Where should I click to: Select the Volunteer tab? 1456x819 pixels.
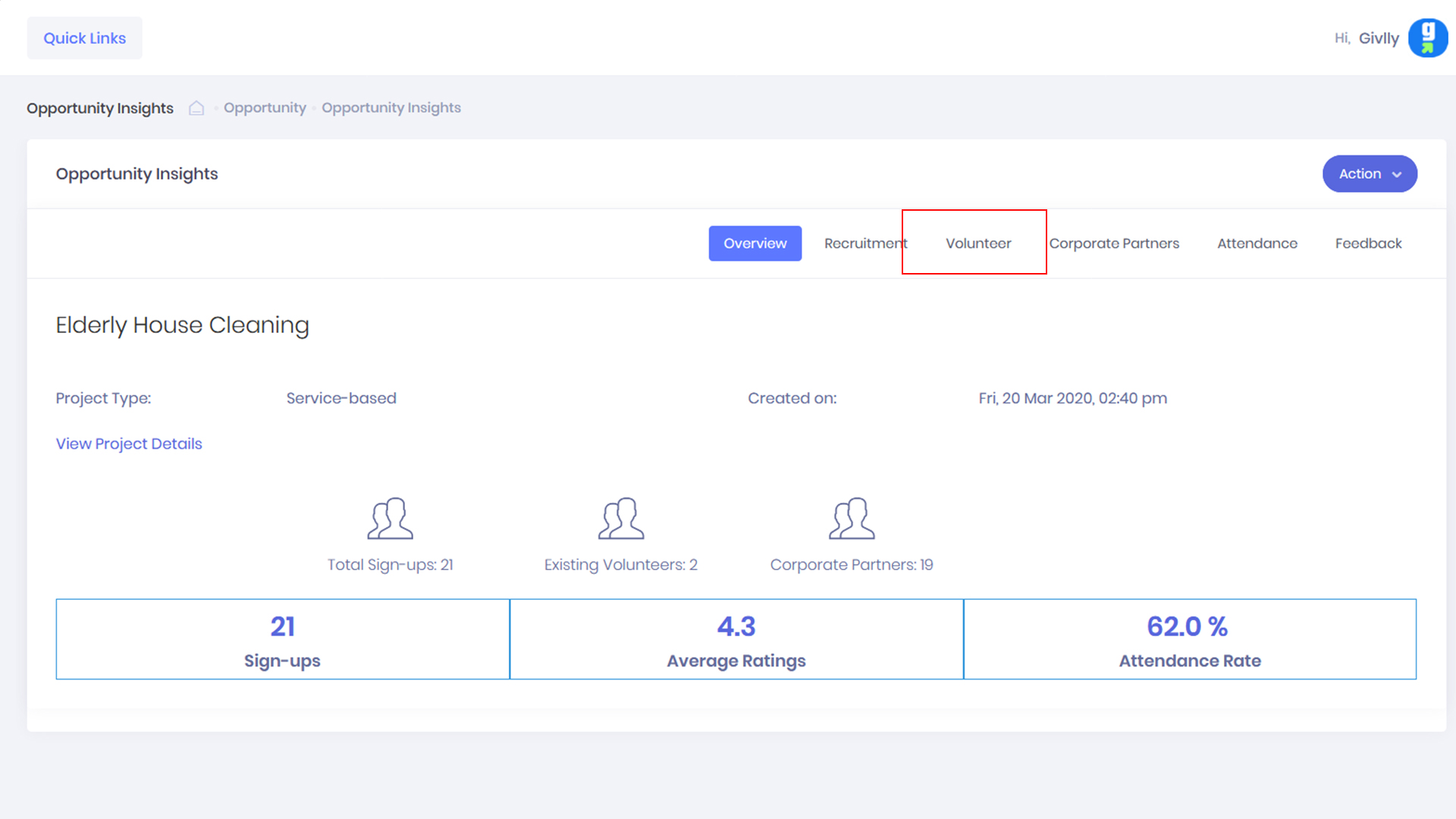[977, 243]
